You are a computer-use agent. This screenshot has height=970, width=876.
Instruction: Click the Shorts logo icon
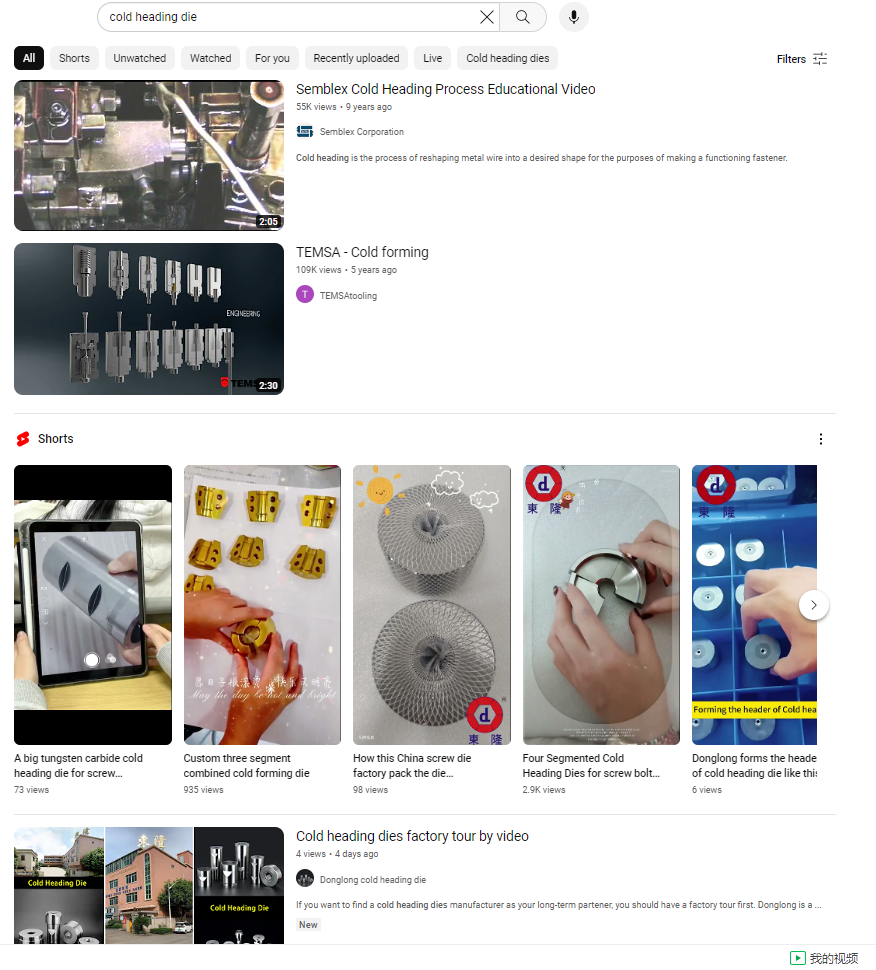[23, 439]
